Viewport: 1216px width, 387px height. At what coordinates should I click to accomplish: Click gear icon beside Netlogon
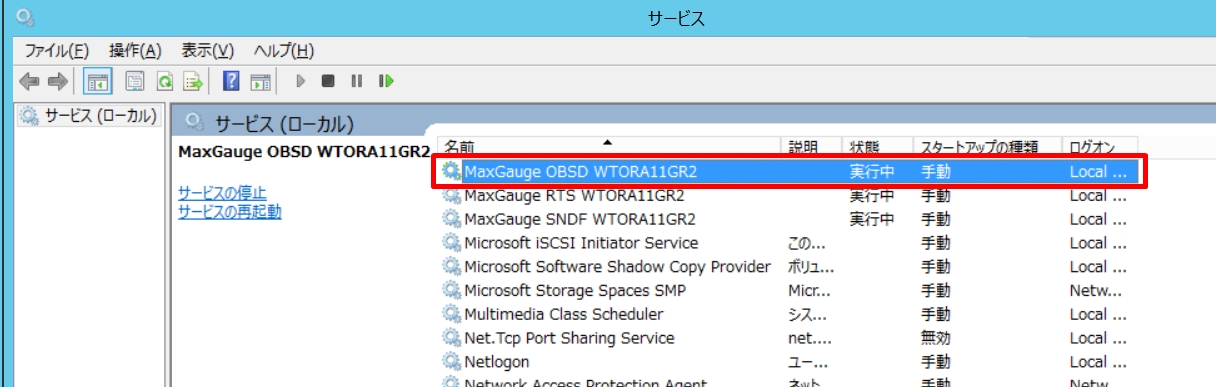tap(452, 362)
